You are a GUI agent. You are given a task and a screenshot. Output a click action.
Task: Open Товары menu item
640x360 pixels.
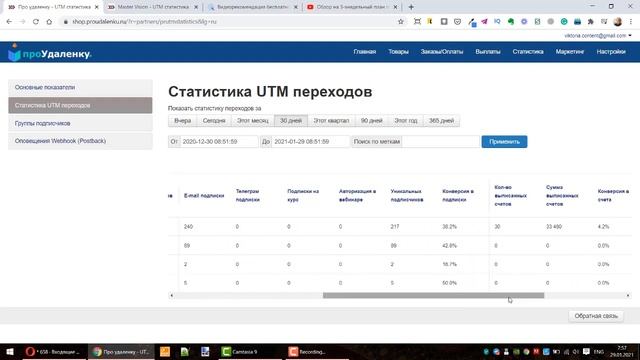coord(398,52)
